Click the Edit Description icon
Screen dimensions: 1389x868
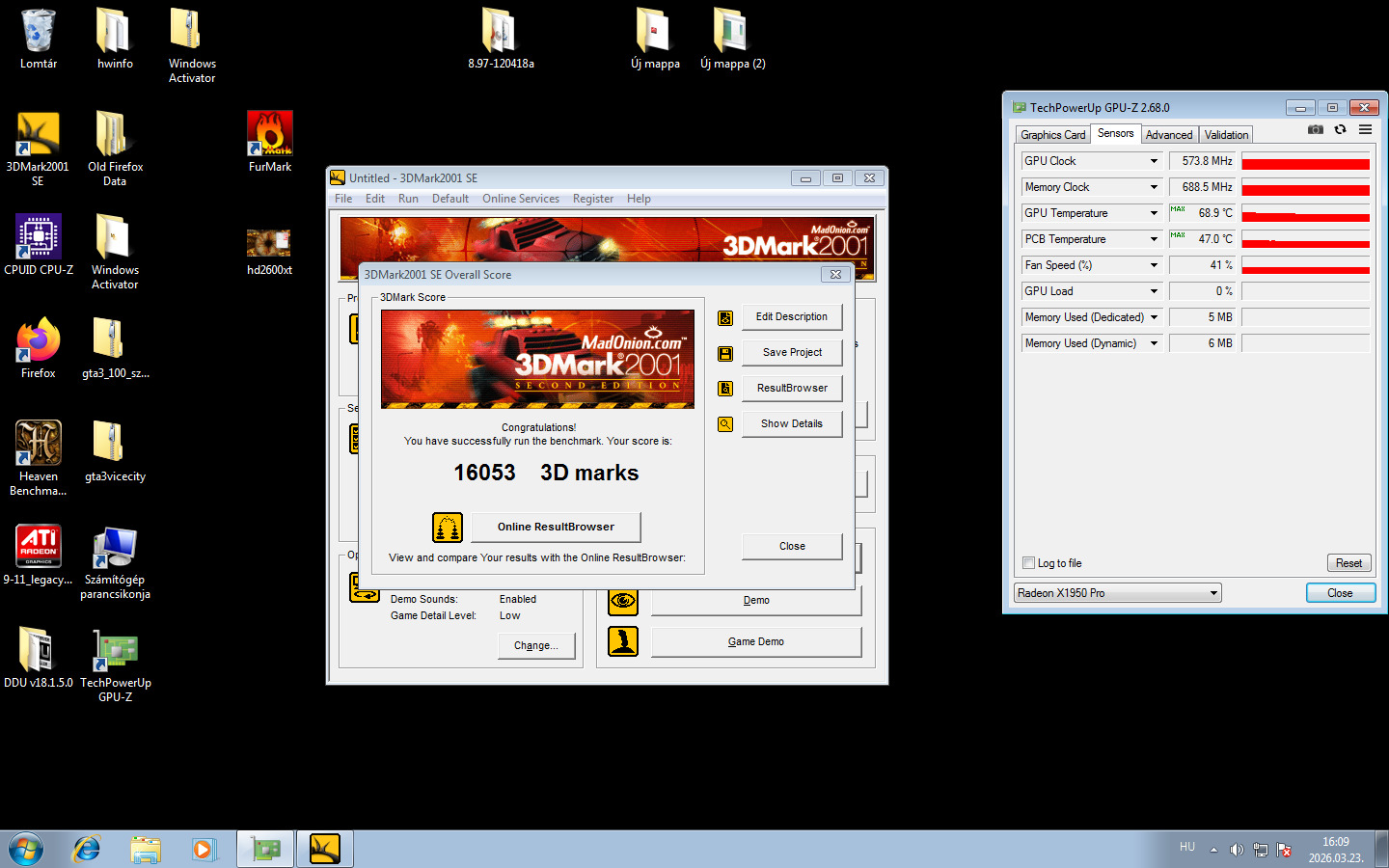pos(725,317)
